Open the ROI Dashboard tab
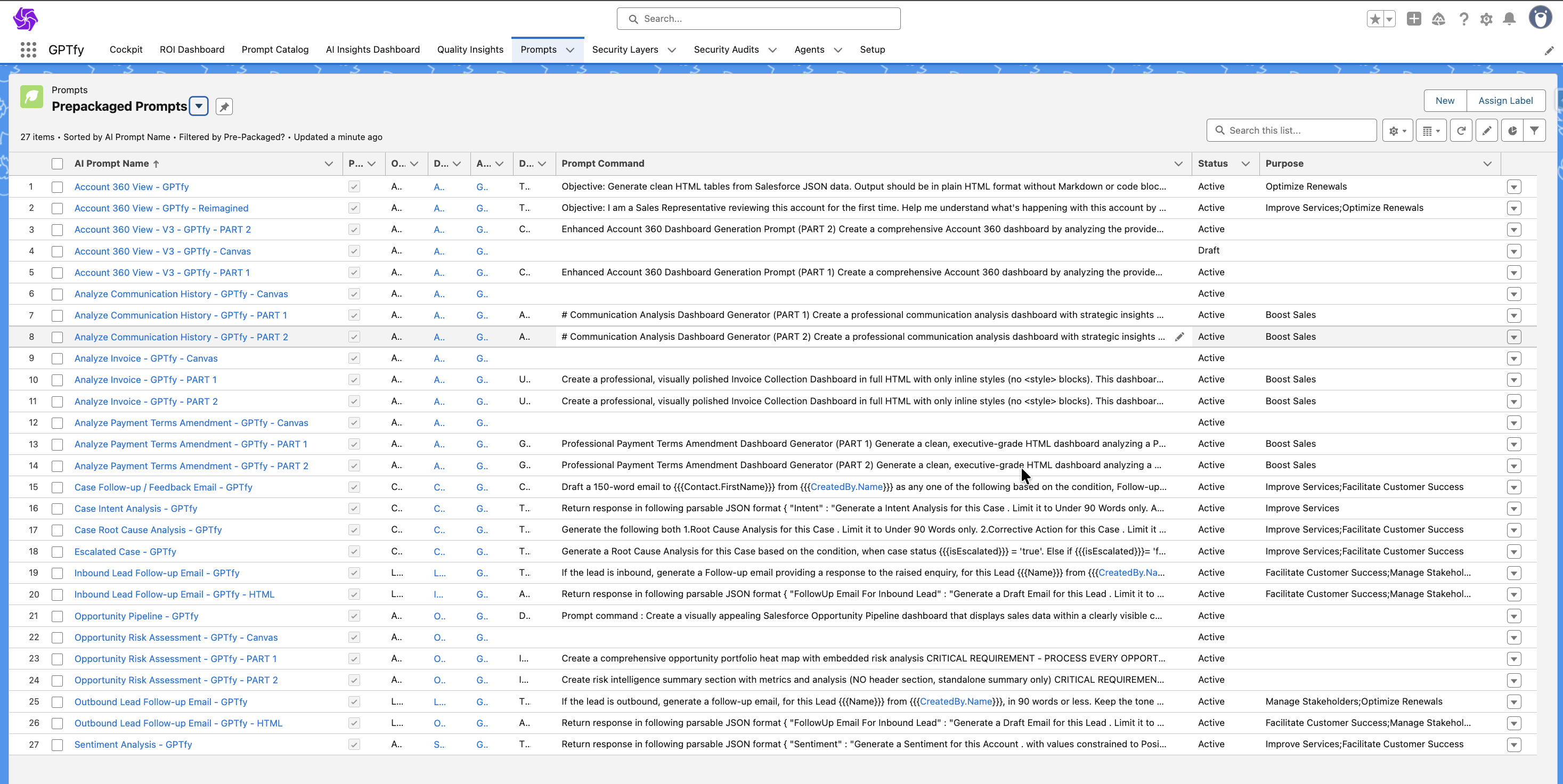The width and height of the screenshot is (1563, 784). tap(192, 50)
